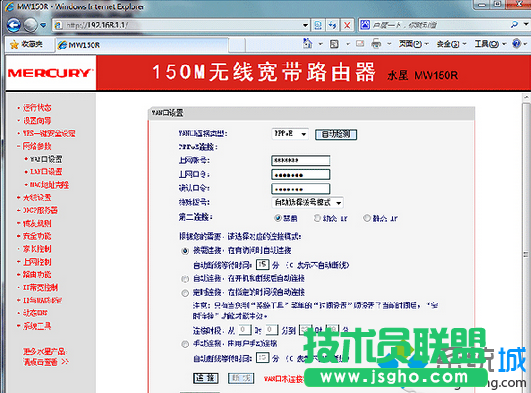Open the search options dropdown arrow
531x393 pixels.
[526, 24]
